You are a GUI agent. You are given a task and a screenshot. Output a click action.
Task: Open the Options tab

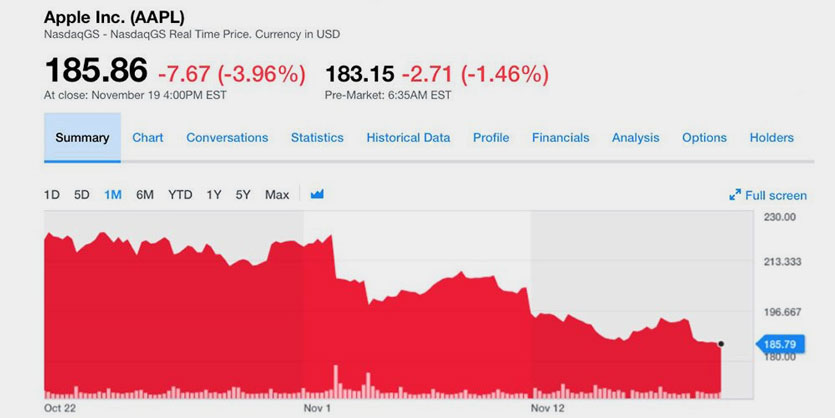704,138
